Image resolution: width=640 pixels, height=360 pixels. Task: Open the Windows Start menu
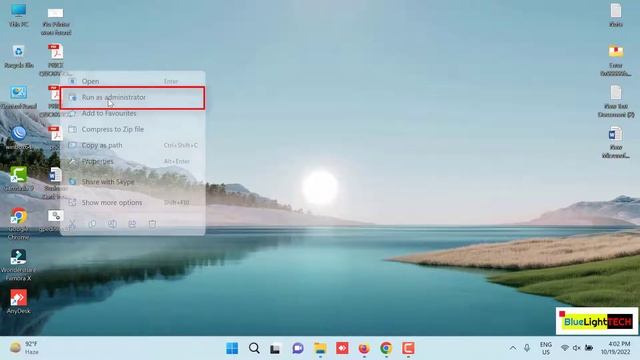(x=232, y=348)
